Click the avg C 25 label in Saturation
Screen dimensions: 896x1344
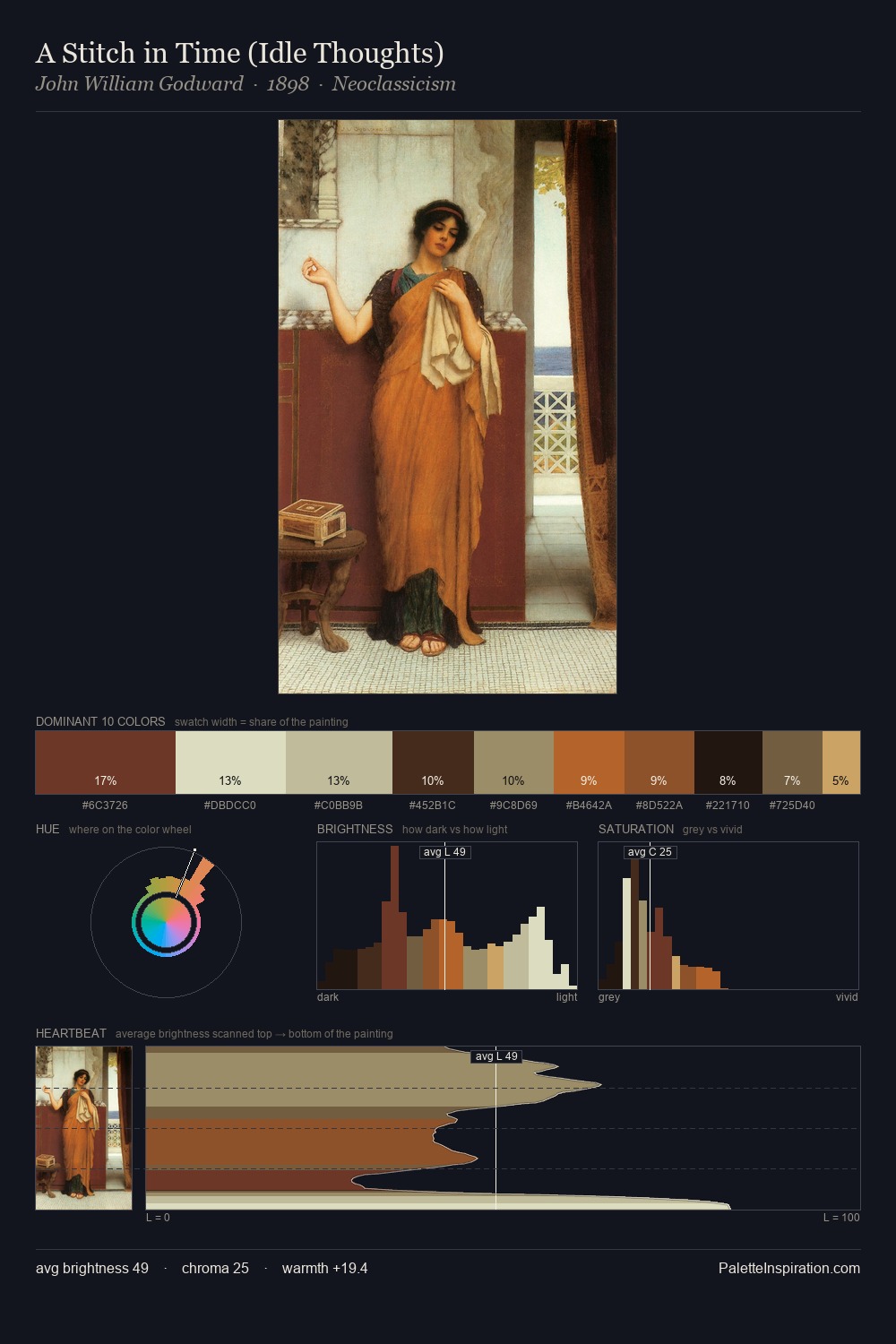click(x=650, y=852)
